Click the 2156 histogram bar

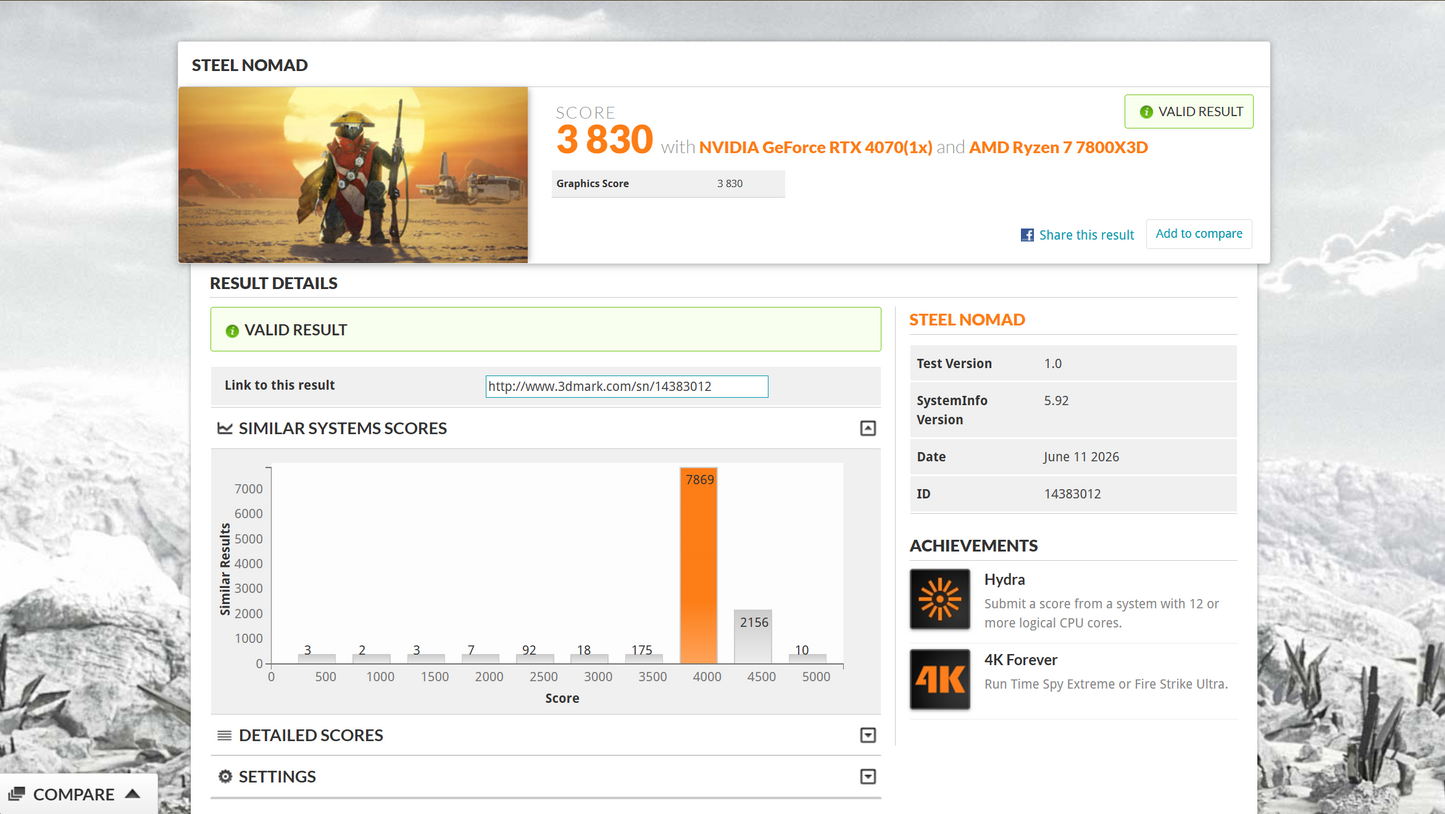[753, 636]
